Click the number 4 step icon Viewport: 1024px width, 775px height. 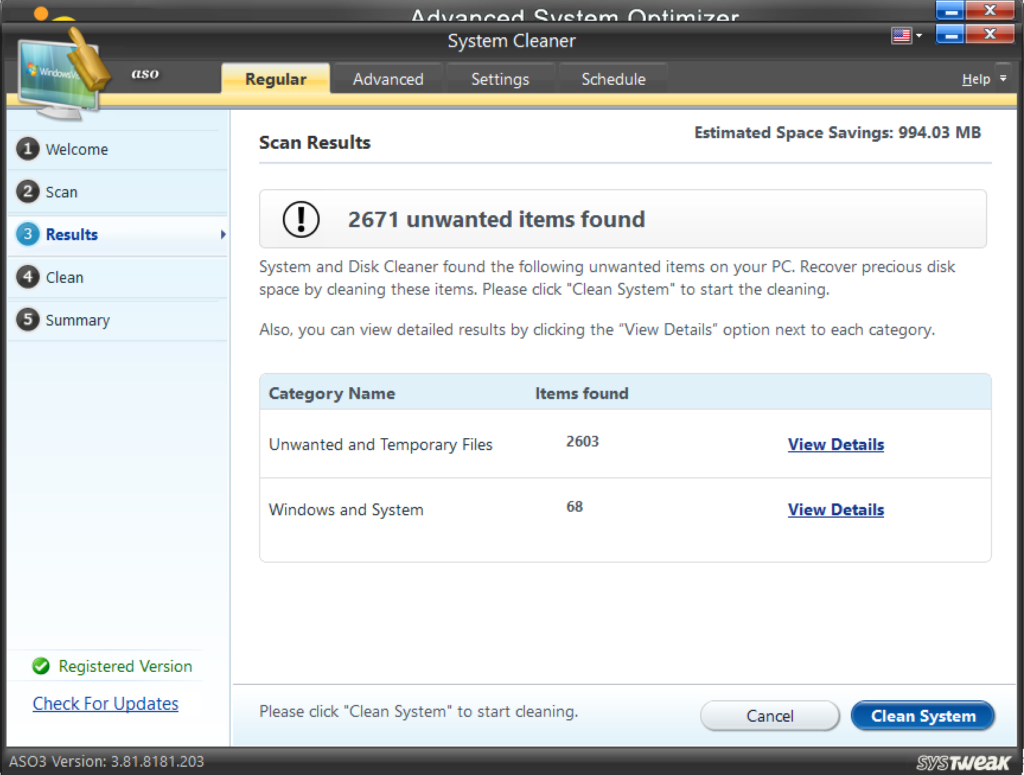click(x=27, y=277)
